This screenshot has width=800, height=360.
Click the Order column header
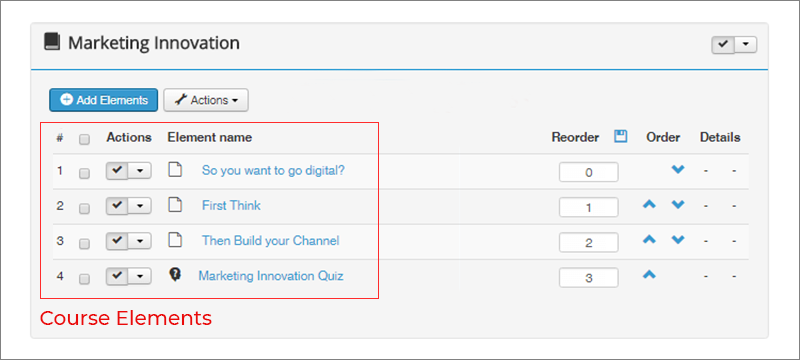(663, 138)
